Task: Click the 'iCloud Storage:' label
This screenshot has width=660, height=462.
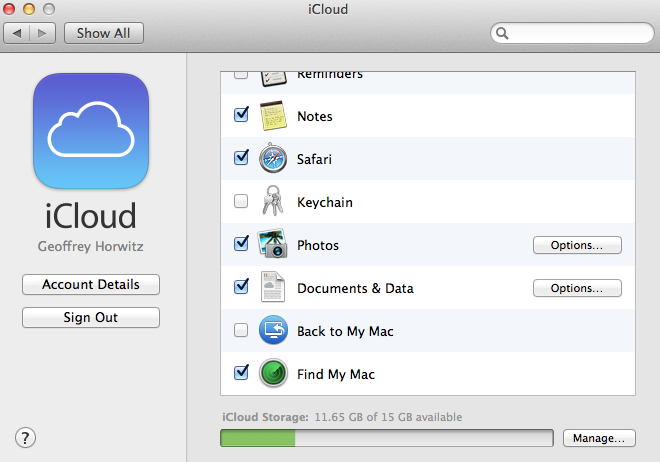Action: coord(265,417)
